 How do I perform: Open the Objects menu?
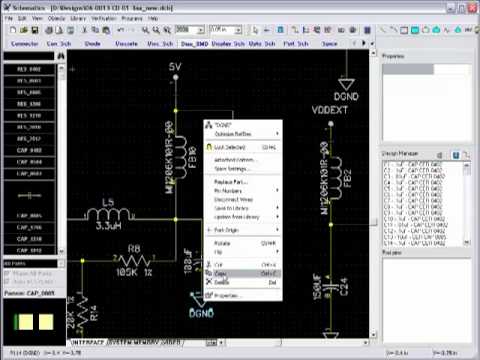click(x=56, y=18)
